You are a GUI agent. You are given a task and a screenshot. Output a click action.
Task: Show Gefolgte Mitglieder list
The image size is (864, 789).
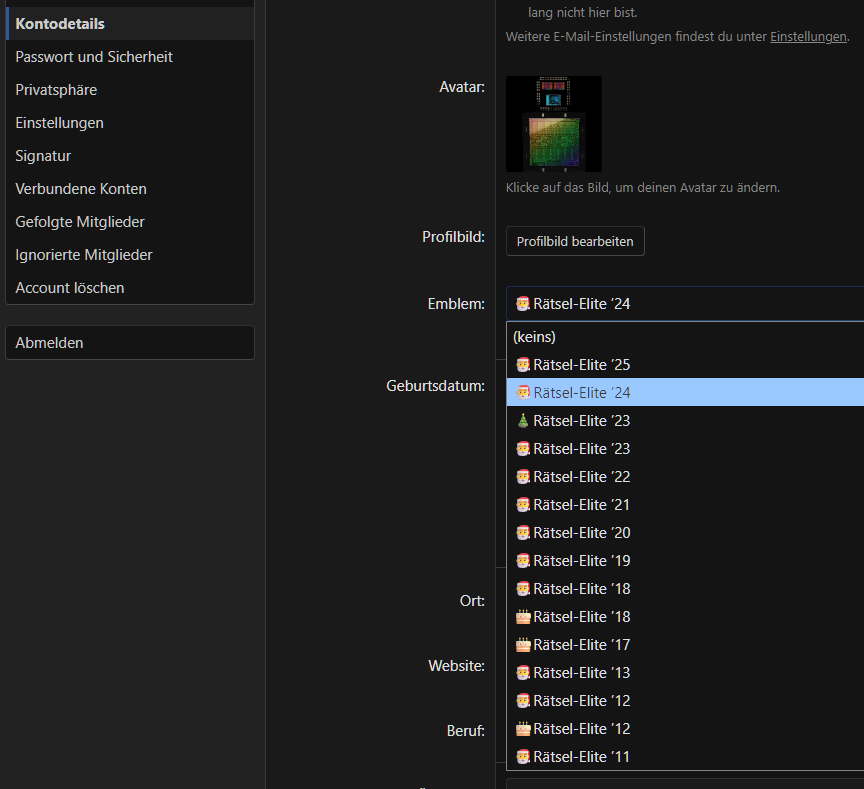(130, 222)
